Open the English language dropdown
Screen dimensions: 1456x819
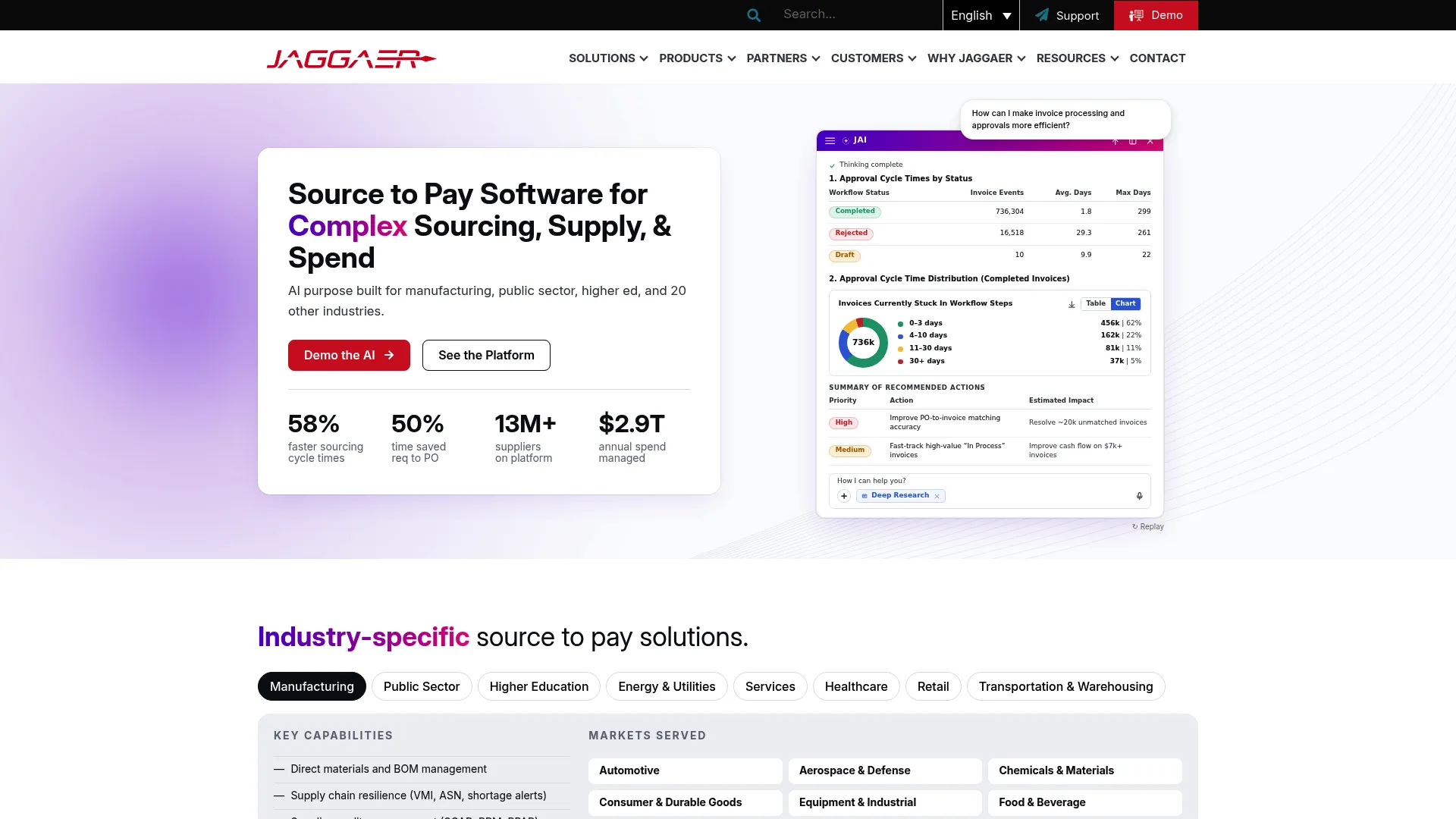coord(981,15)
